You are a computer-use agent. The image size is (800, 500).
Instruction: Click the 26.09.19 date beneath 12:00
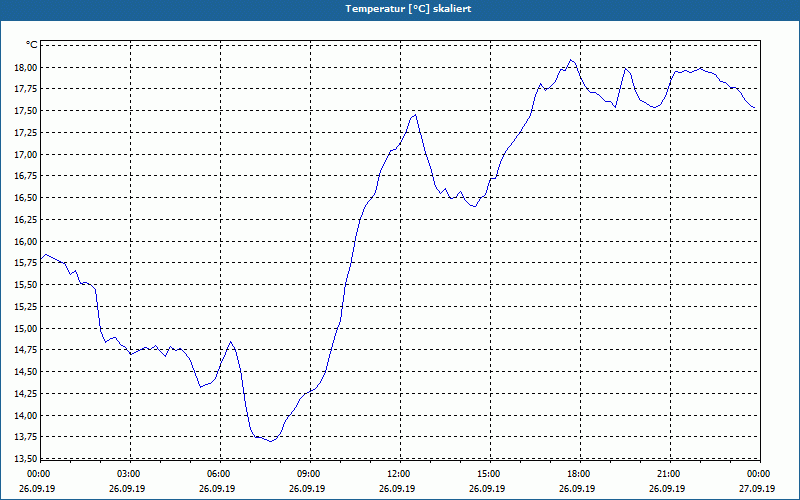[x=397, y=488]
